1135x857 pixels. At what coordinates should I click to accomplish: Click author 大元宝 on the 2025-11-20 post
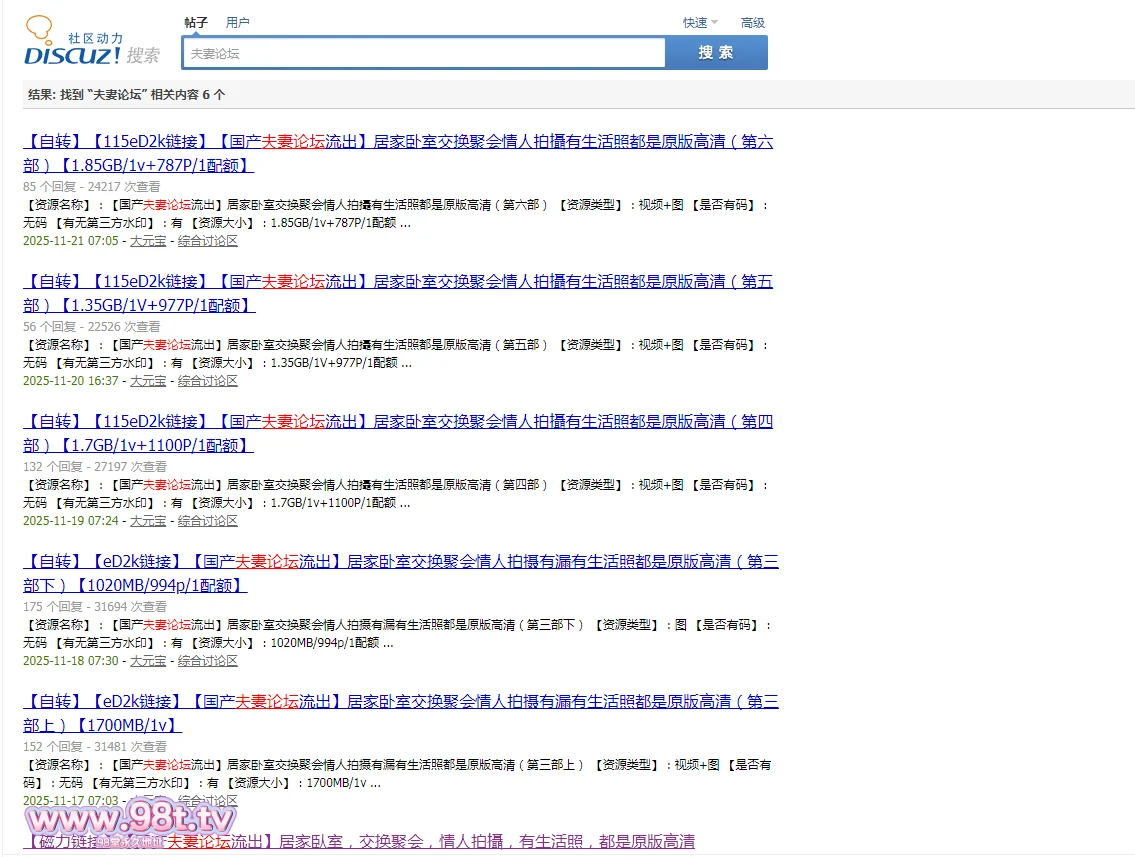148,381
